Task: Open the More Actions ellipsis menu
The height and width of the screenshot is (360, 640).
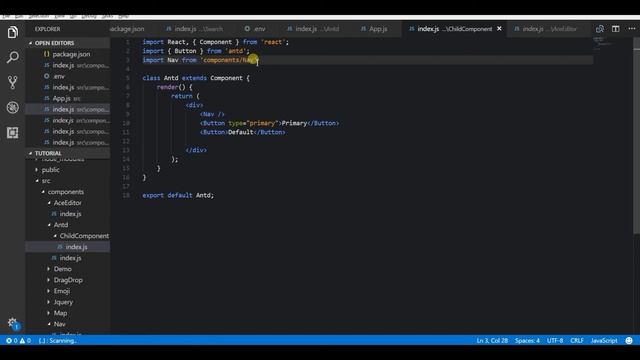Action: [x=632, y=29]
